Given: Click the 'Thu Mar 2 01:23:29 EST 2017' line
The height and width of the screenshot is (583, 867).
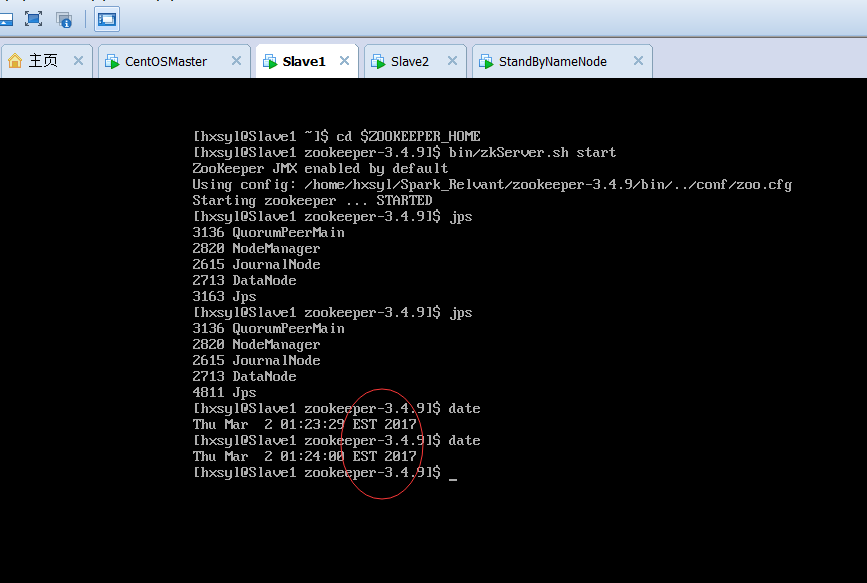Looking at the screenshot, I should click(x=305, y=424).
